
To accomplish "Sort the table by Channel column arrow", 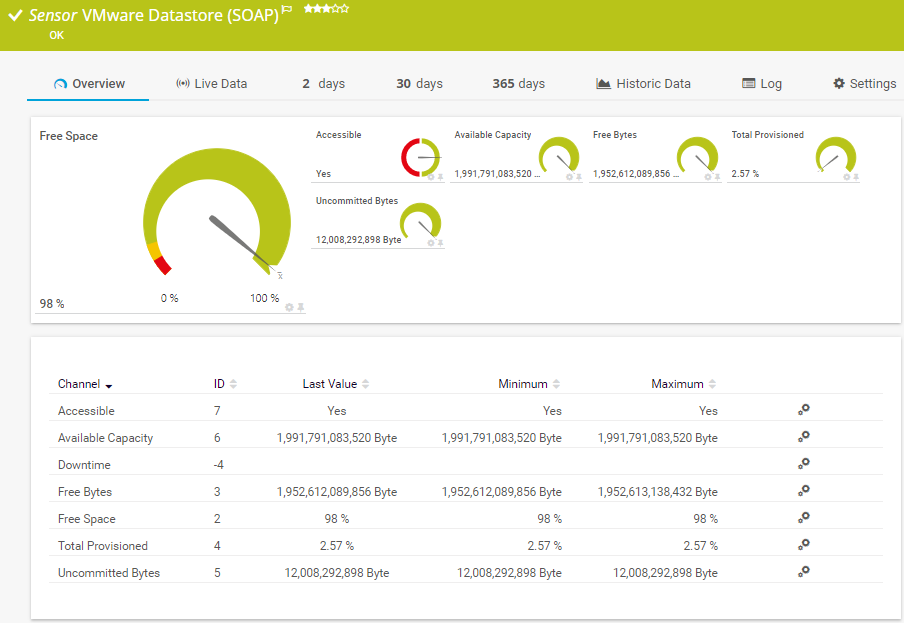I will coord(108,385).
